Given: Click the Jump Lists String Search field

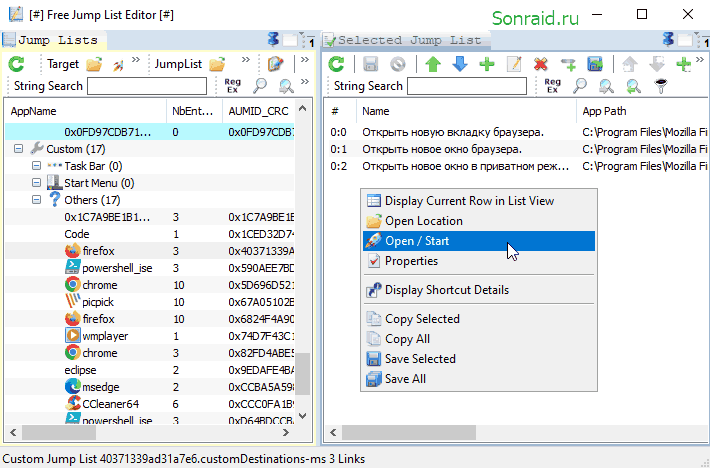Looking at the screenshot, I should pos(147,86).
